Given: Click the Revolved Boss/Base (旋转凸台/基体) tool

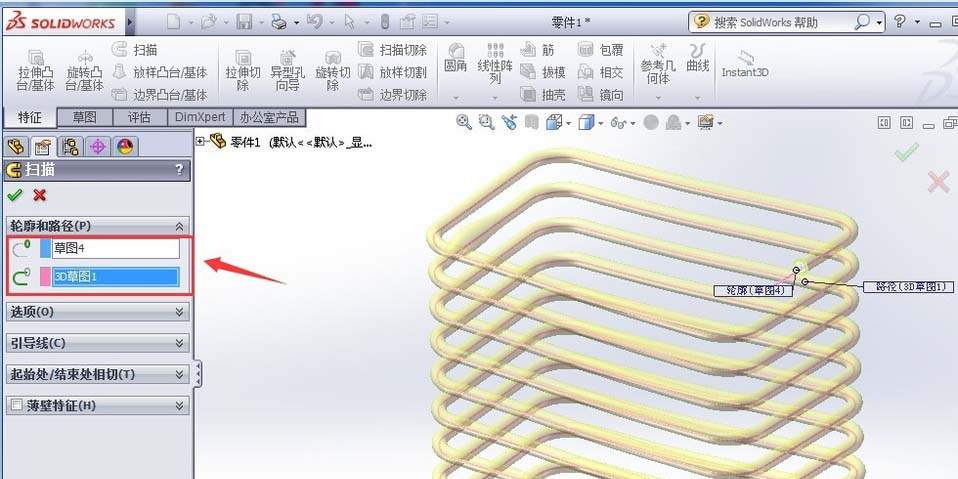Looking at the screenshot, I should click(x=84, y=71).
